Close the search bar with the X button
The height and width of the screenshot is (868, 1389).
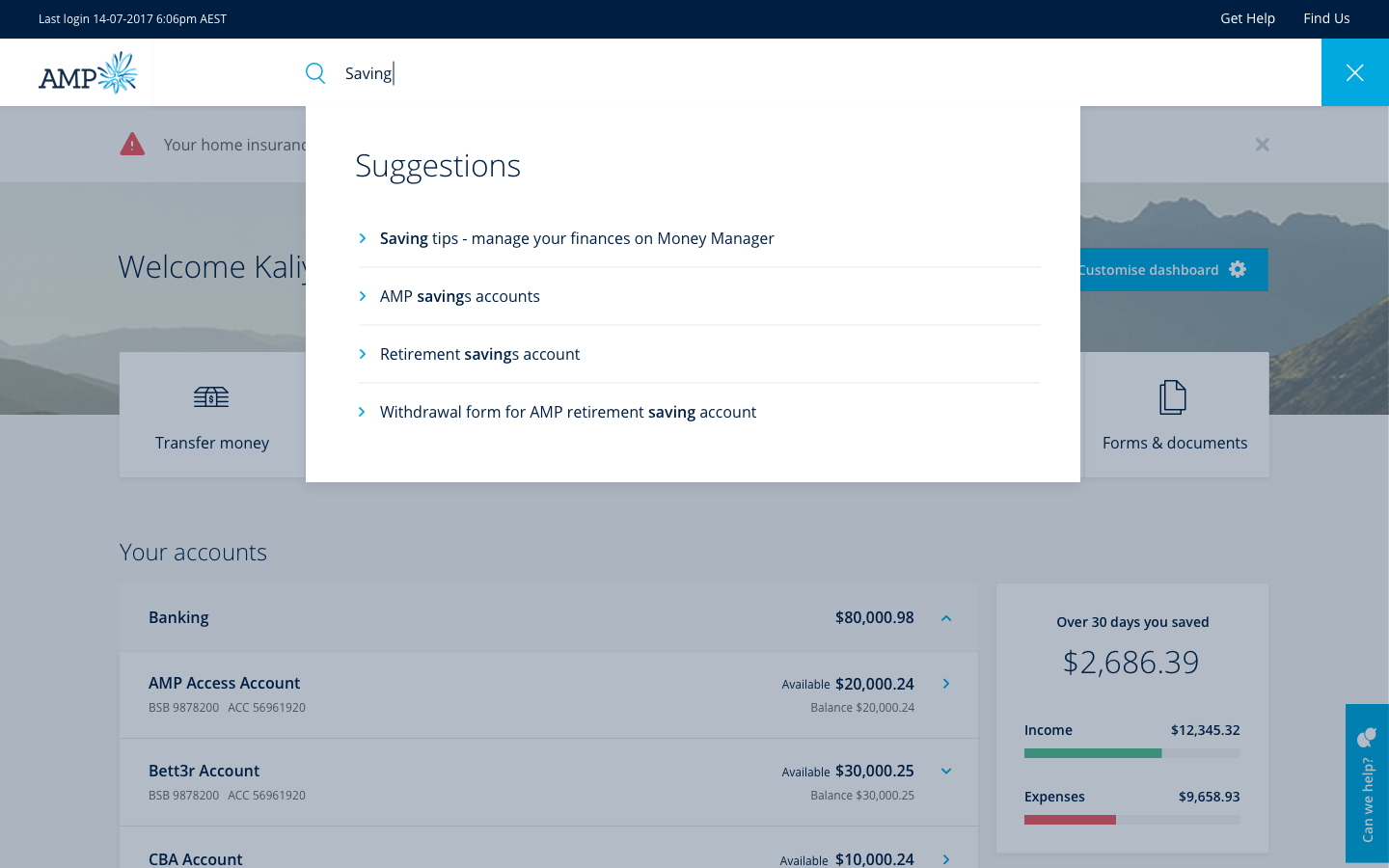coord(1355,72)
